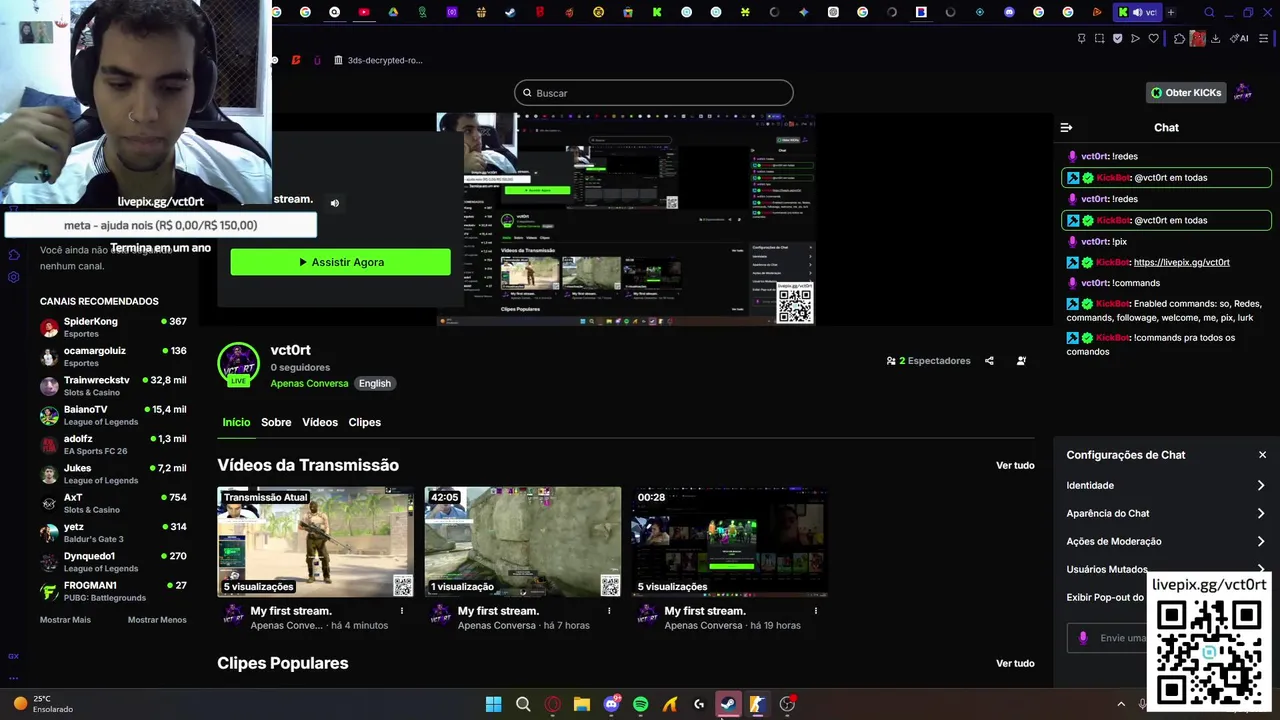Image resolution: width=1280 pixels, height=720 pixels.
Task: Switch to the Vídeos tab
Action: pyautogui.click(x=320, y=422)
